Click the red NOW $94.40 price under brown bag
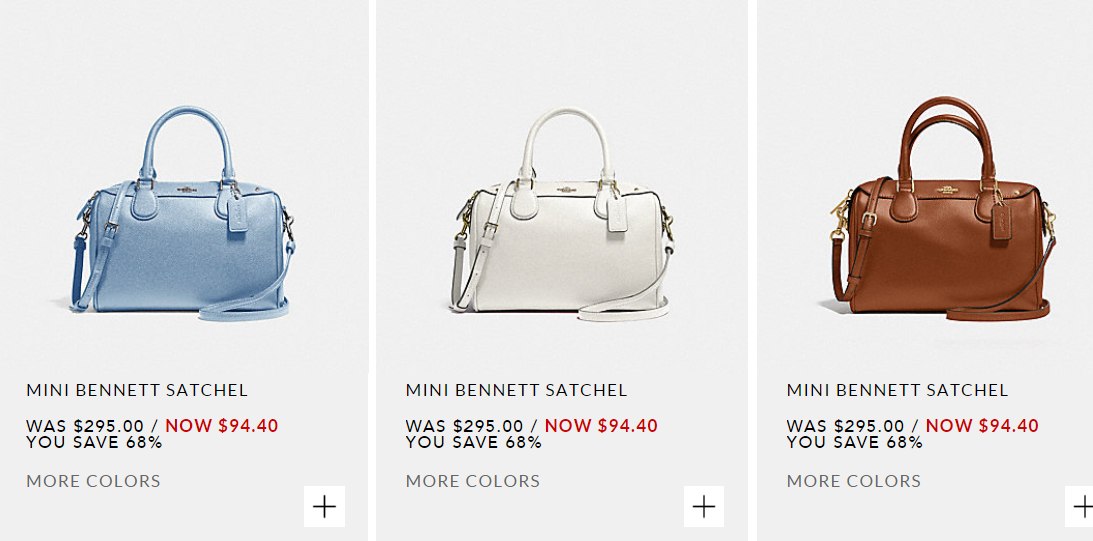 tap(982, 425)
